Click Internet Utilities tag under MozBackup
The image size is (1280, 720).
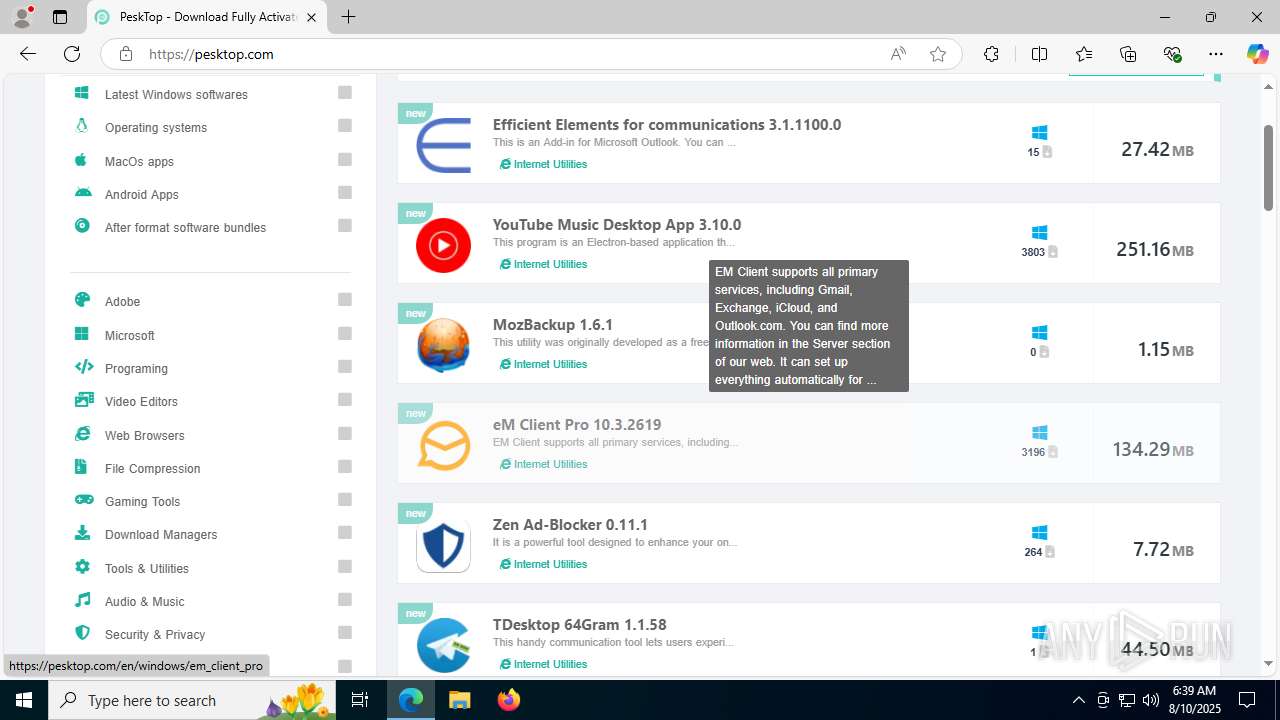(544, 364)
